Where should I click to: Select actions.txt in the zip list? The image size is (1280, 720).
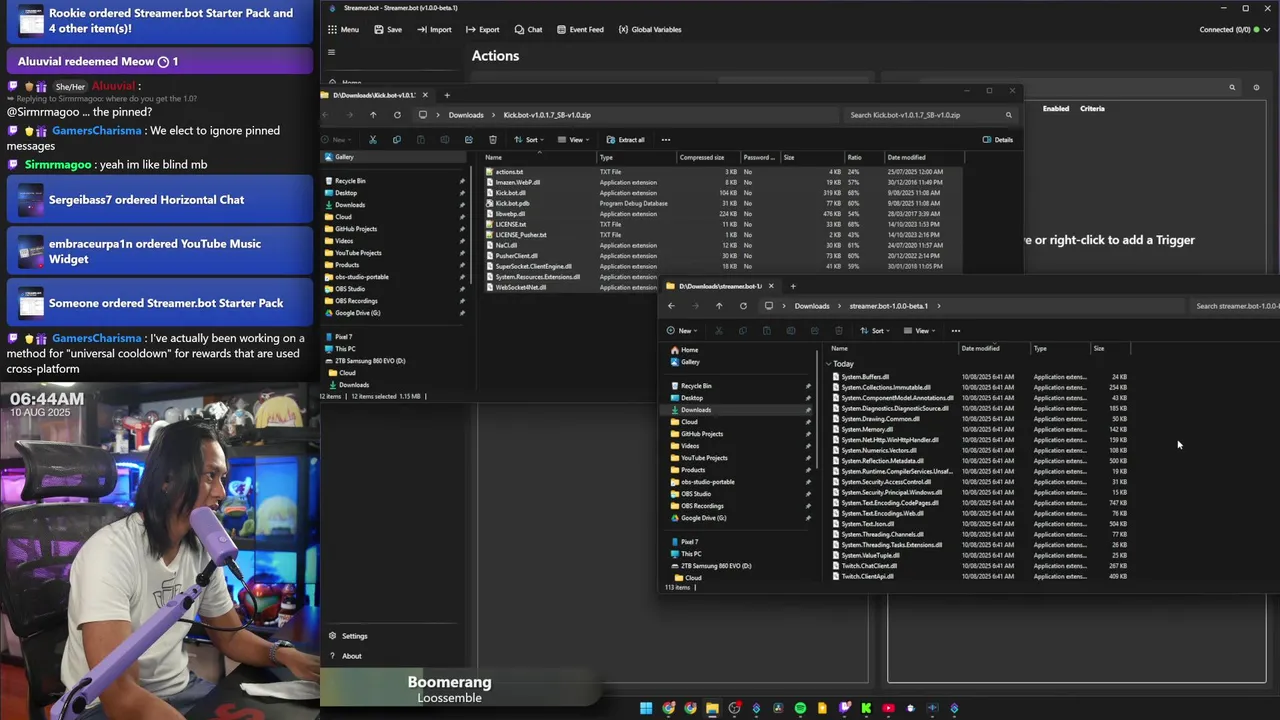point(509,172)
